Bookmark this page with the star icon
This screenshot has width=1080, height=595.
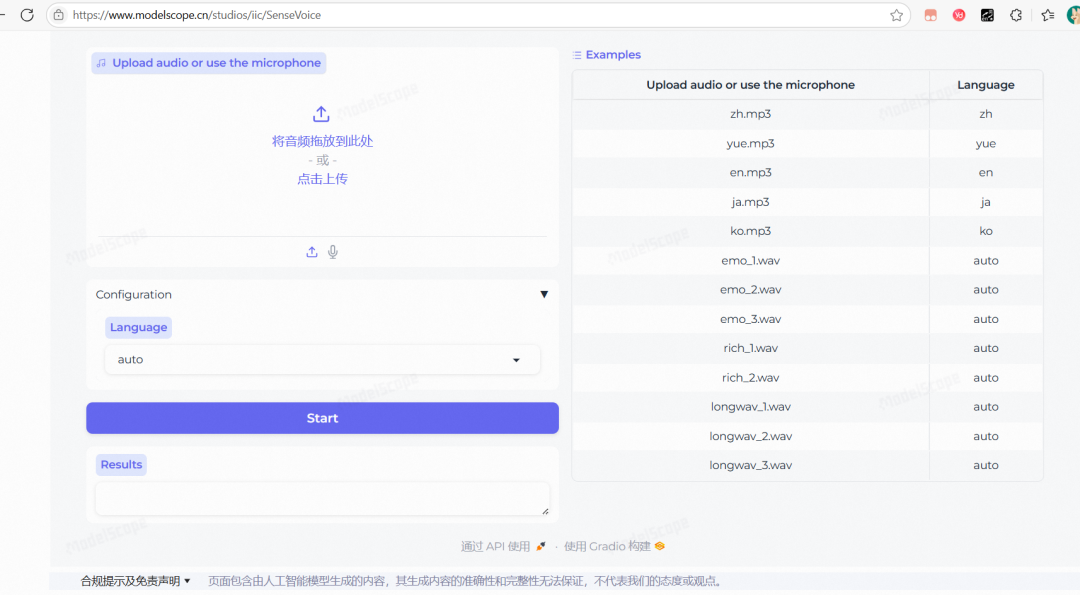[897, 15]
